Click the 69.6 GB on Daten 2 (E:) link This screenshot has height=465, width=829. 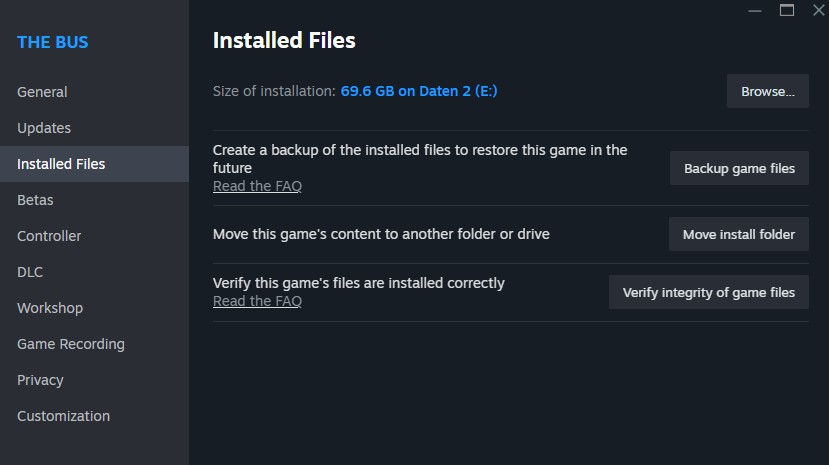click(x=419, y=91)
